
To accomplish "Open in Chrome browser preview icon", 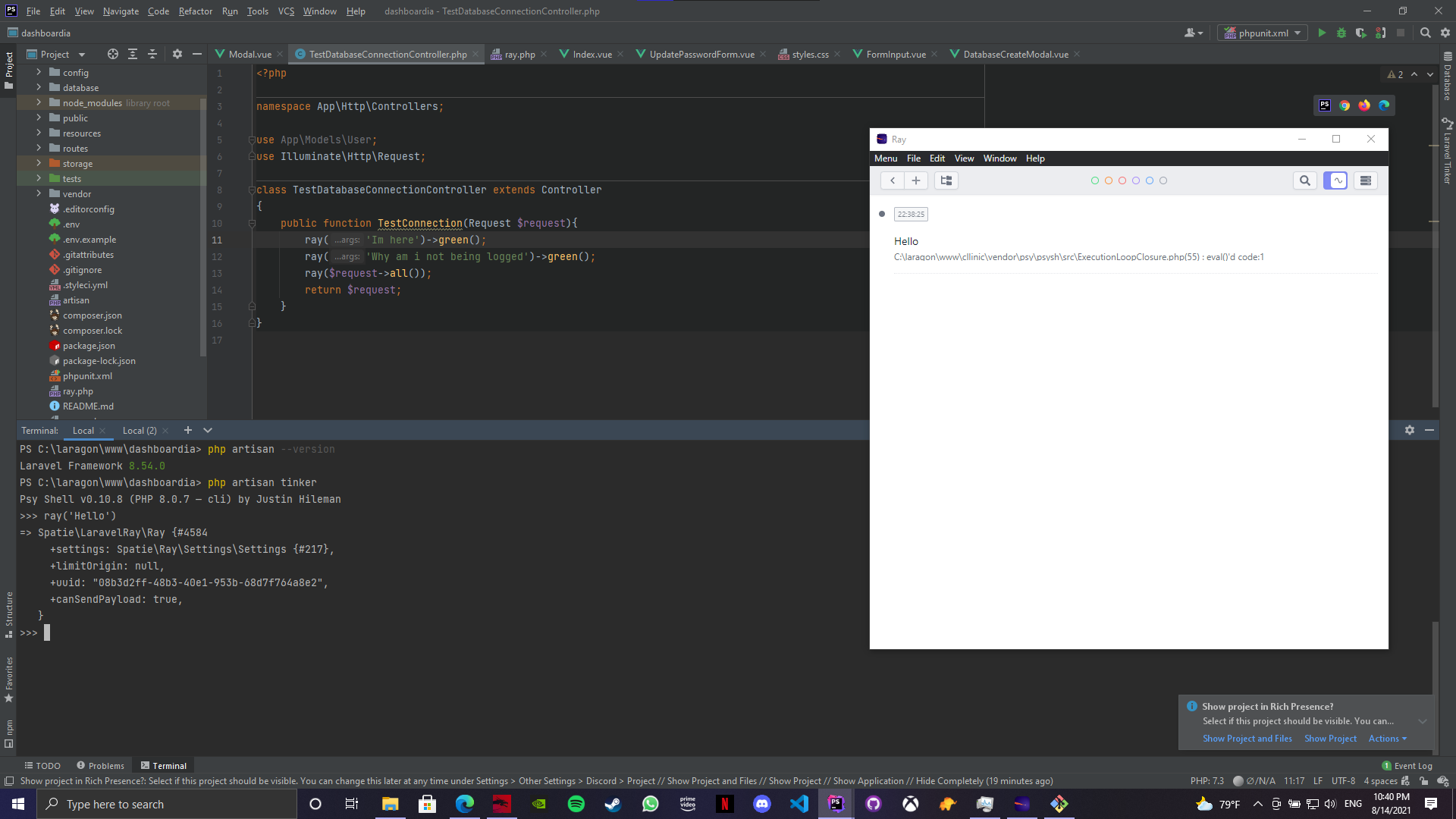I will (1345, 105).
